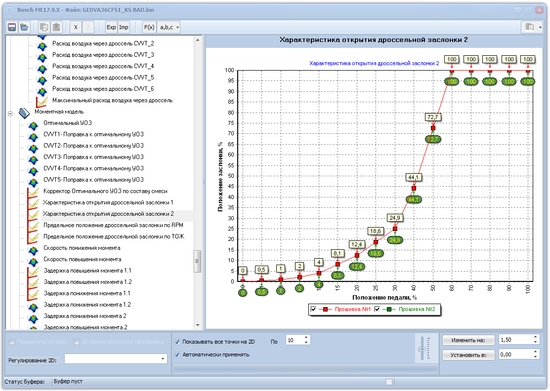Select 'Оптимальный УОЗ' in the tree

tap(67, 123)
